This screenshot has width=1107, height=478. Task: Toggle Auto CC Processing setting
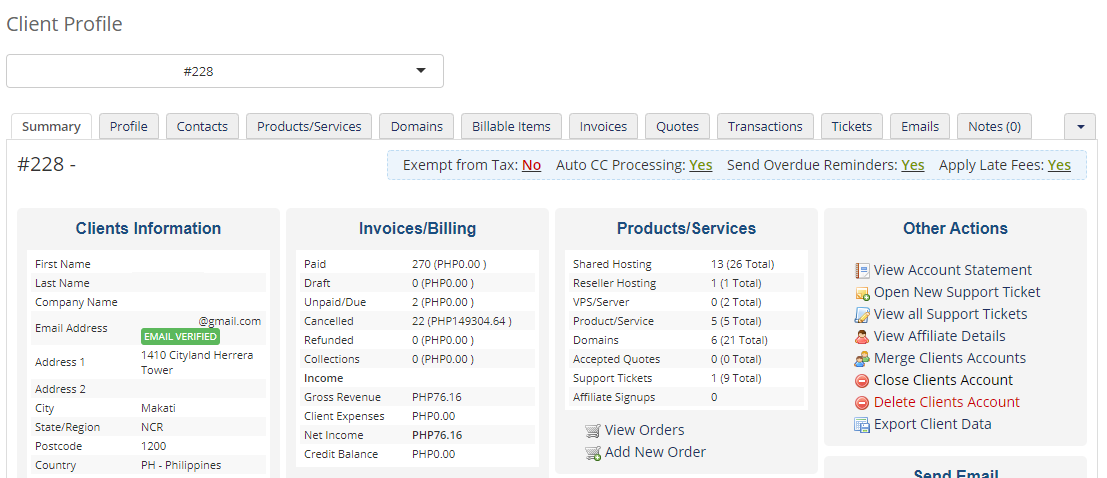[x=700, y=165]
